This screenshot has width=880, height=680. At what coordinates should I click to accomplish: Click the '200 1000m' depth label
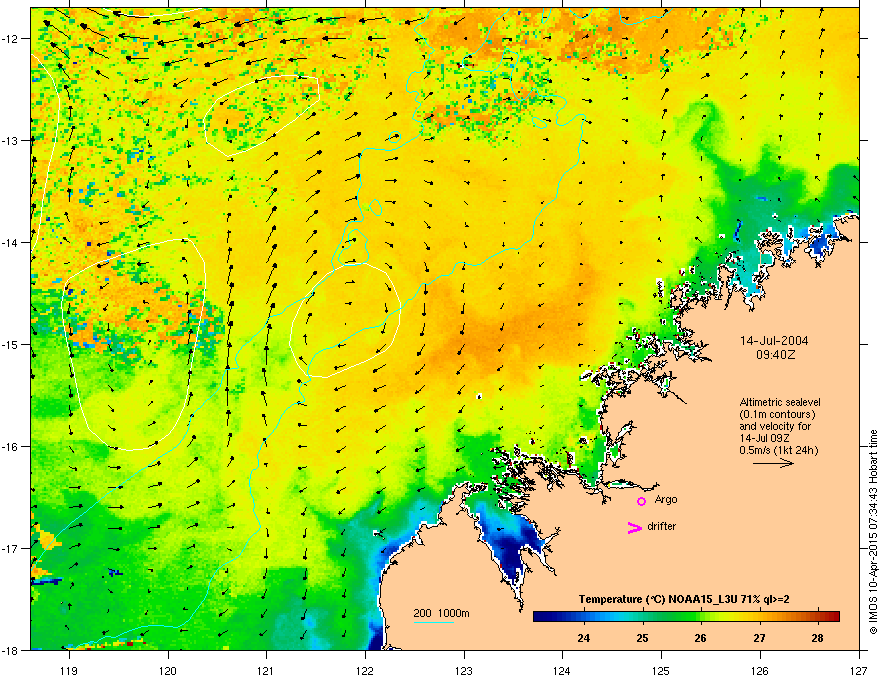(x=441, y=613)
